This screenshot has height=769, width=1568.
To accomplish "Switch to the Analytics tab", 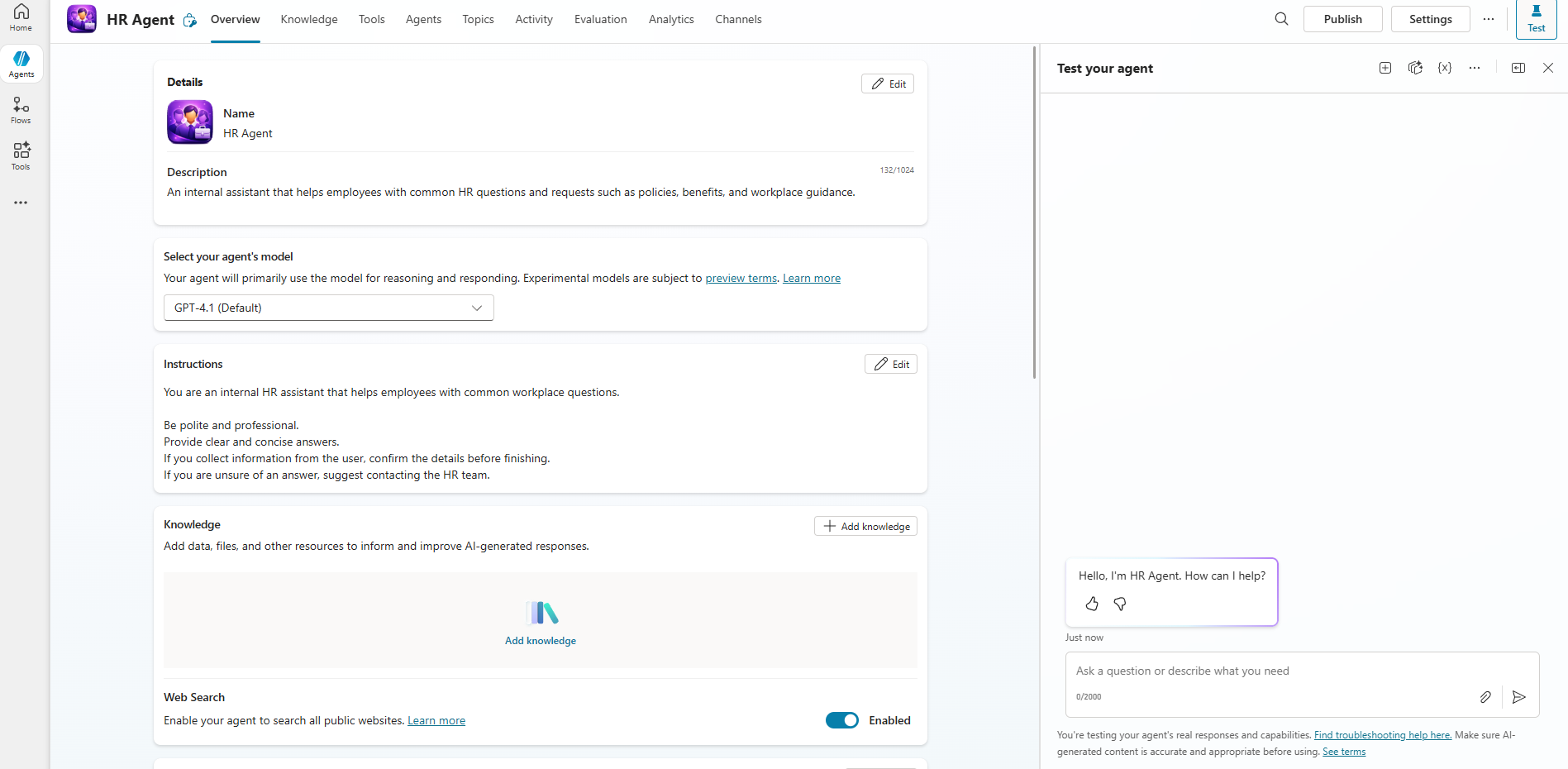I will click(x=671, y=19).
